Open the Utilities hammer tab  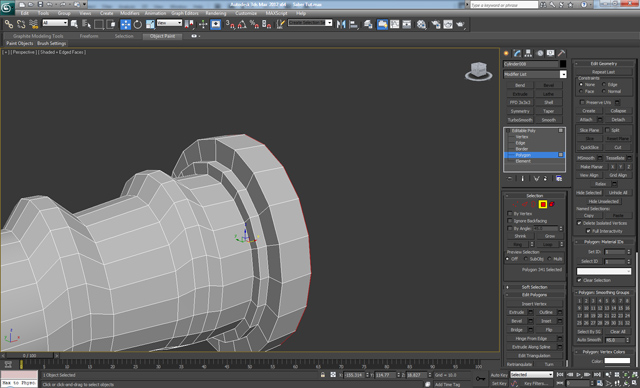(562, 53)
